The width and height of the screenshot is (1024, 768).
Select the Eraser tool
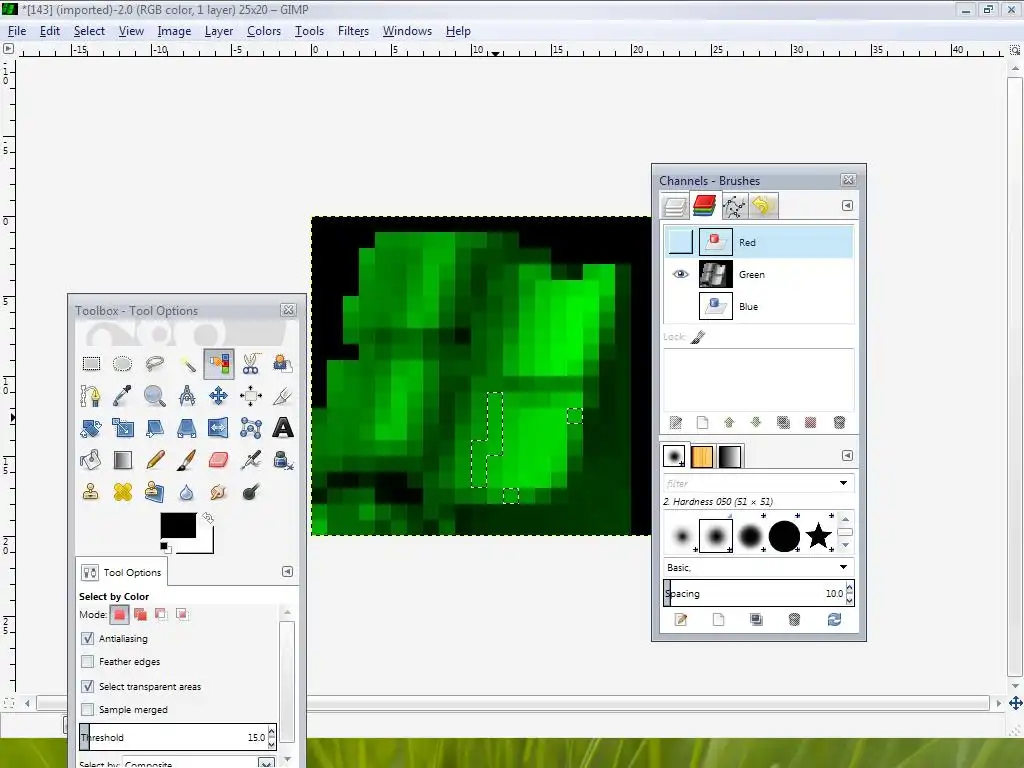click(x=219, y=460)
